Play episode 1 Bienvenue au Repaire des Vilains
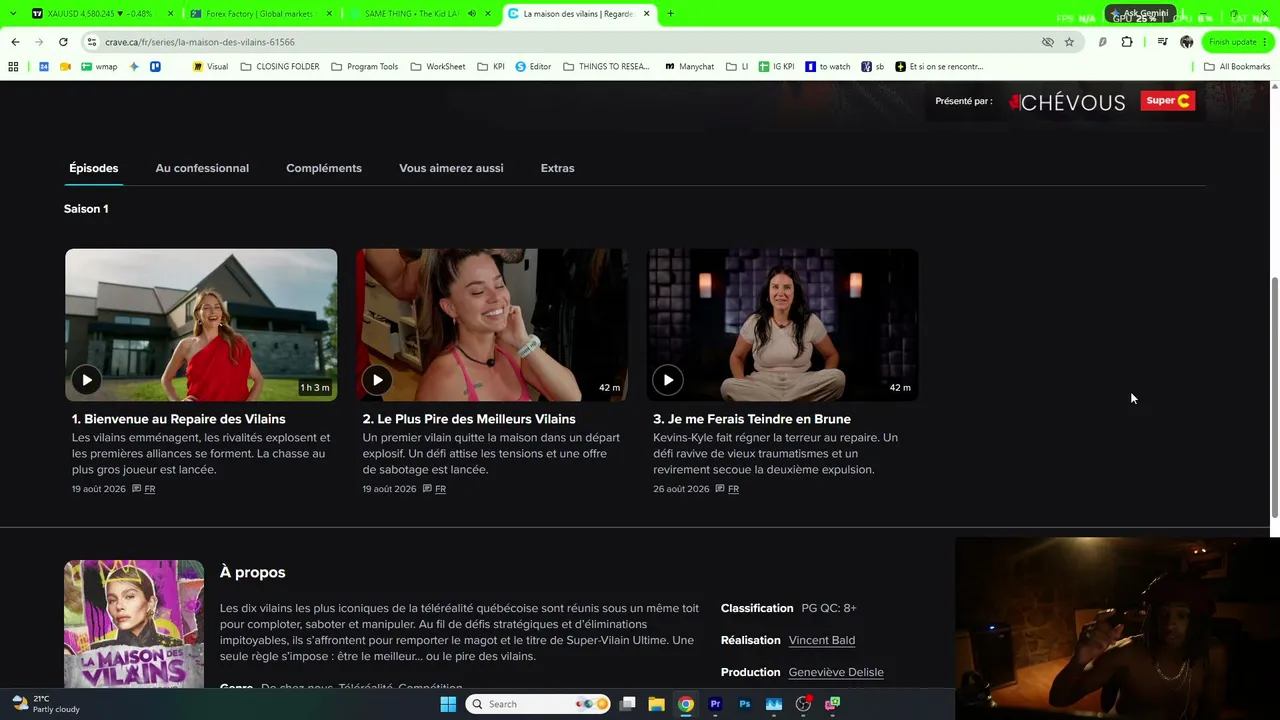The width and height of the screenshot is (1280, 720). tap(87, 380)
